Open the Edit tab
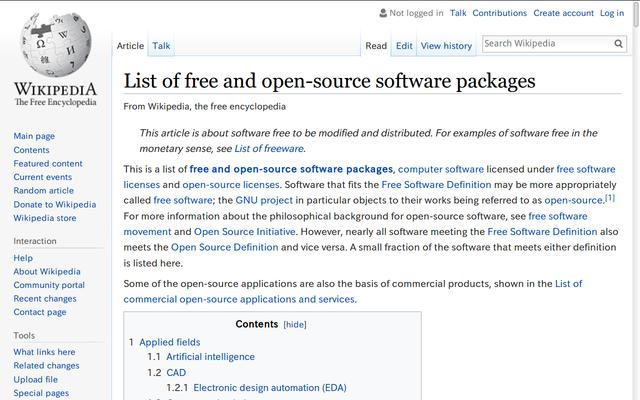This screenshot has width=640, height=400. (404, 46)
